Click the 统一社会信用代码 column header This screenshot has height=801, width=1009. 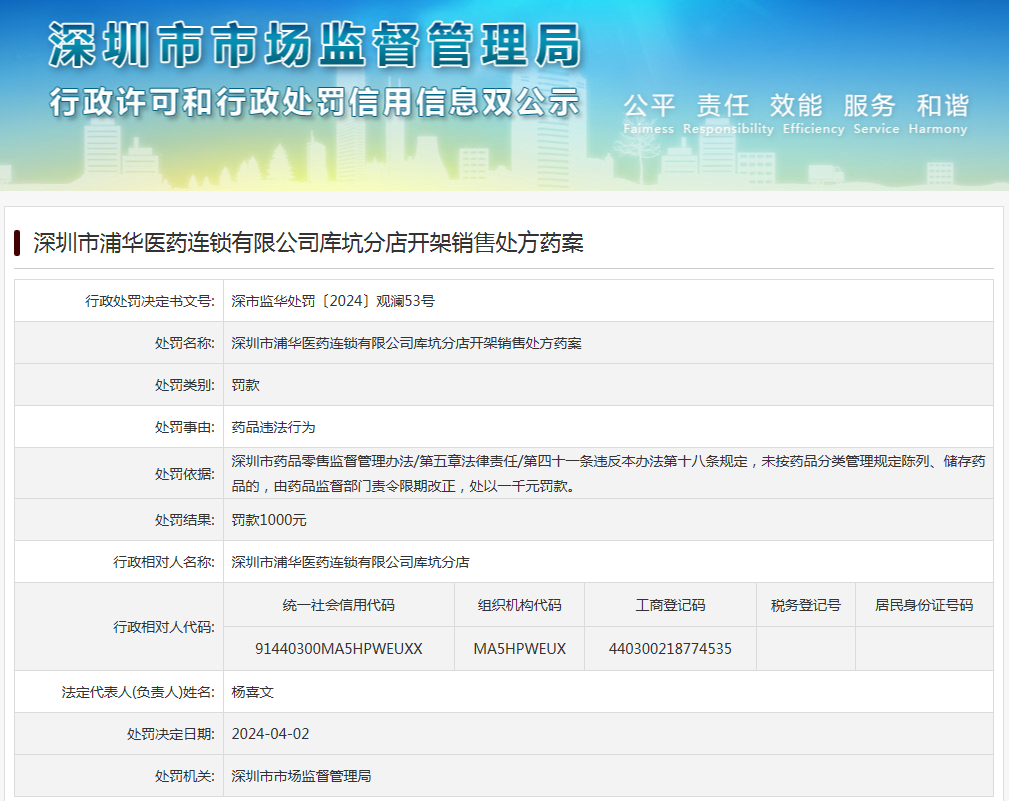click(338, 605)
